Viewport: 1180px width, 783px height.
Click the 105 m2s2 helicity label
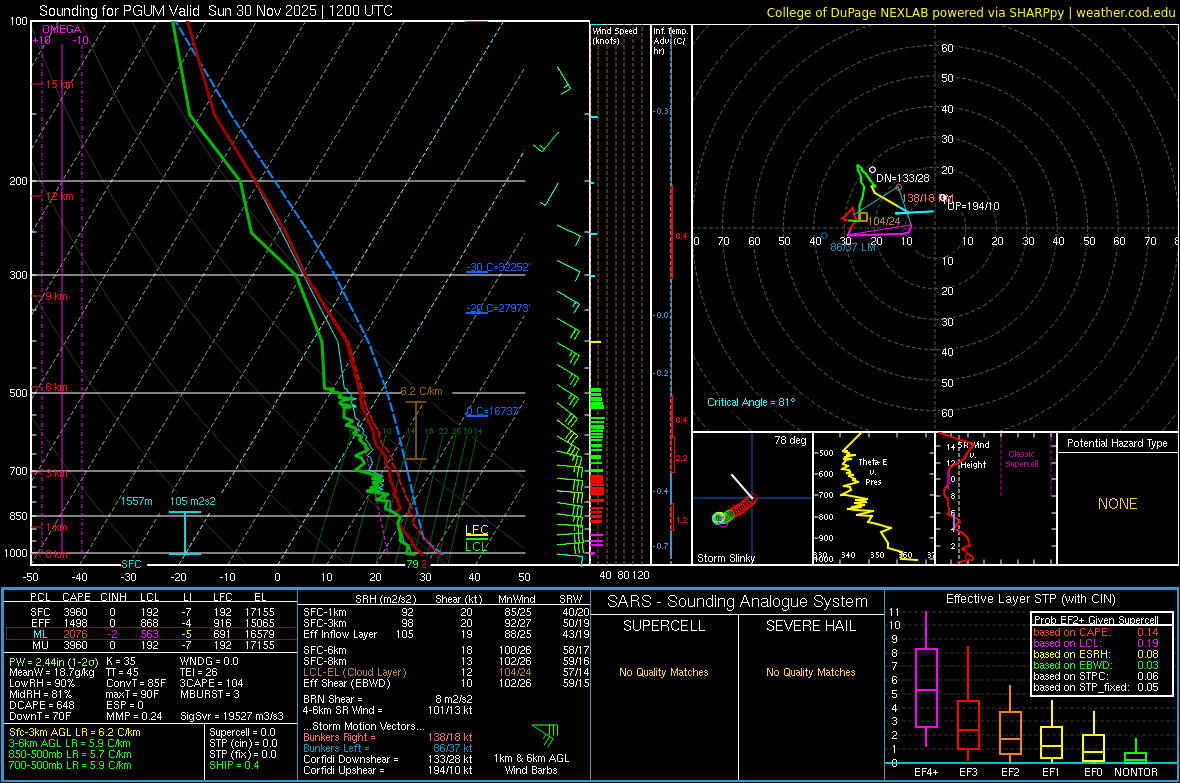tap(193, 501)
